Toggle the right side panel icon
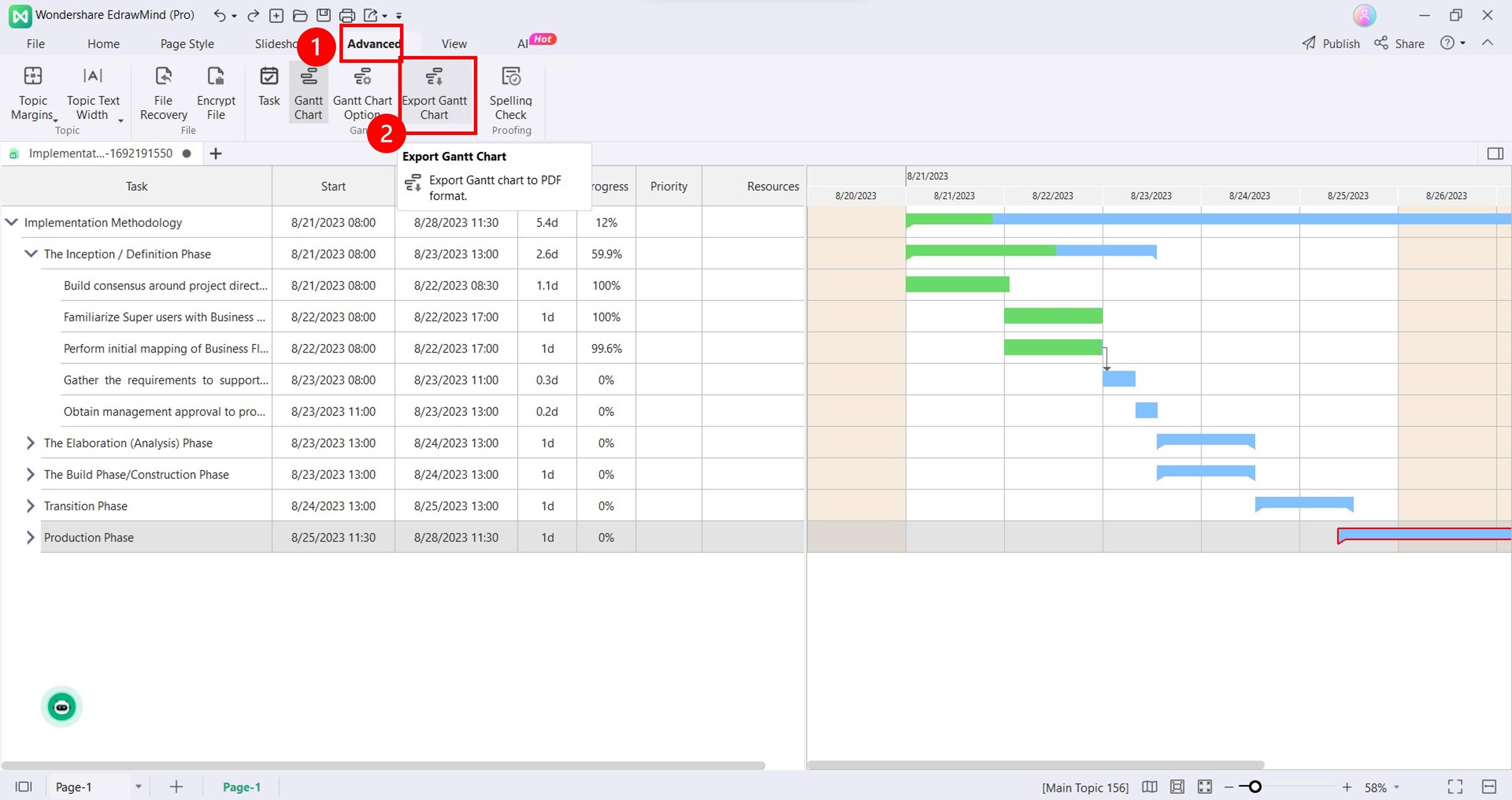 click(x=1494, y=154)
